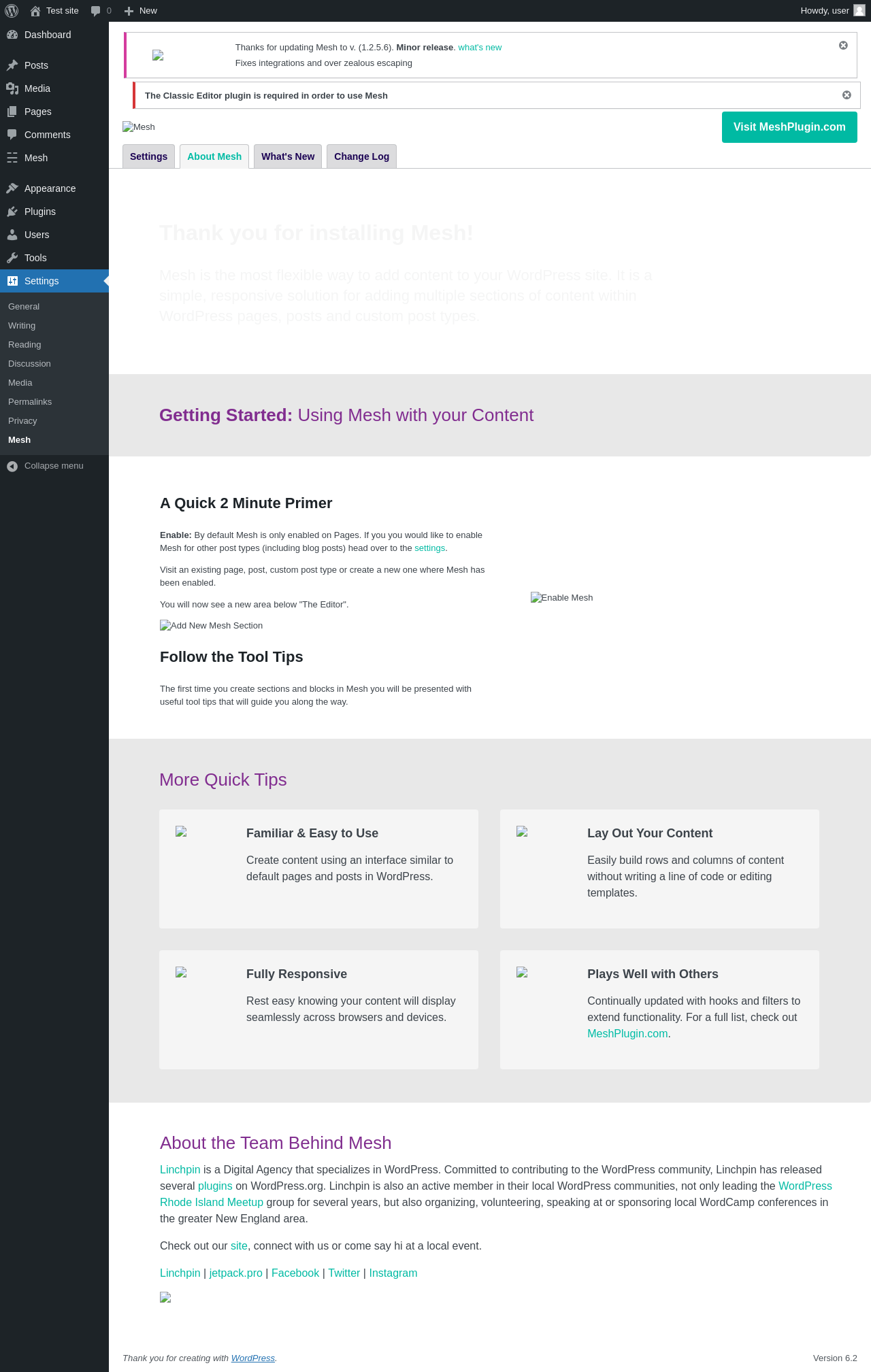Open the Change Log tab

point(361,156)
